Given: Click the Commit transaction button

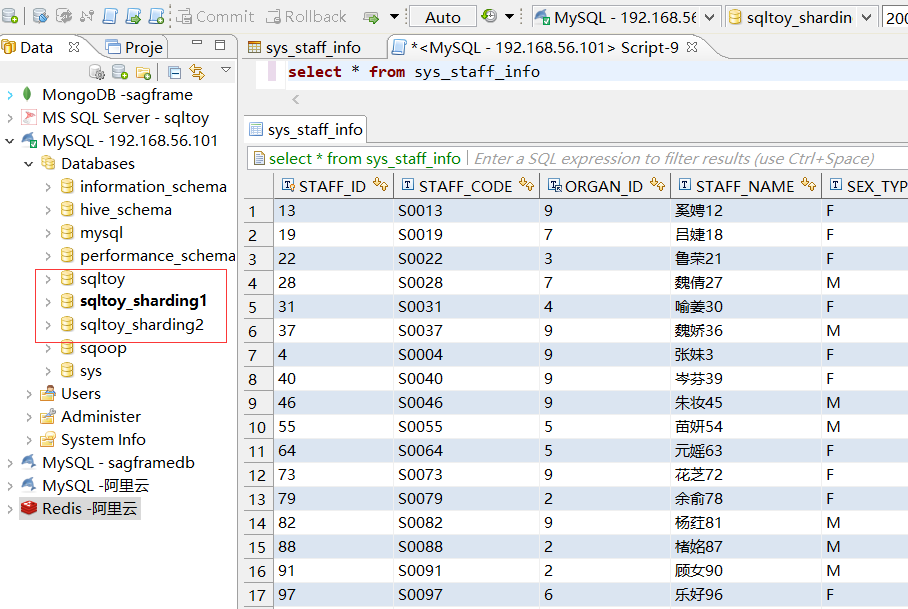Looking at the screenshot, I should pos(214,16).
